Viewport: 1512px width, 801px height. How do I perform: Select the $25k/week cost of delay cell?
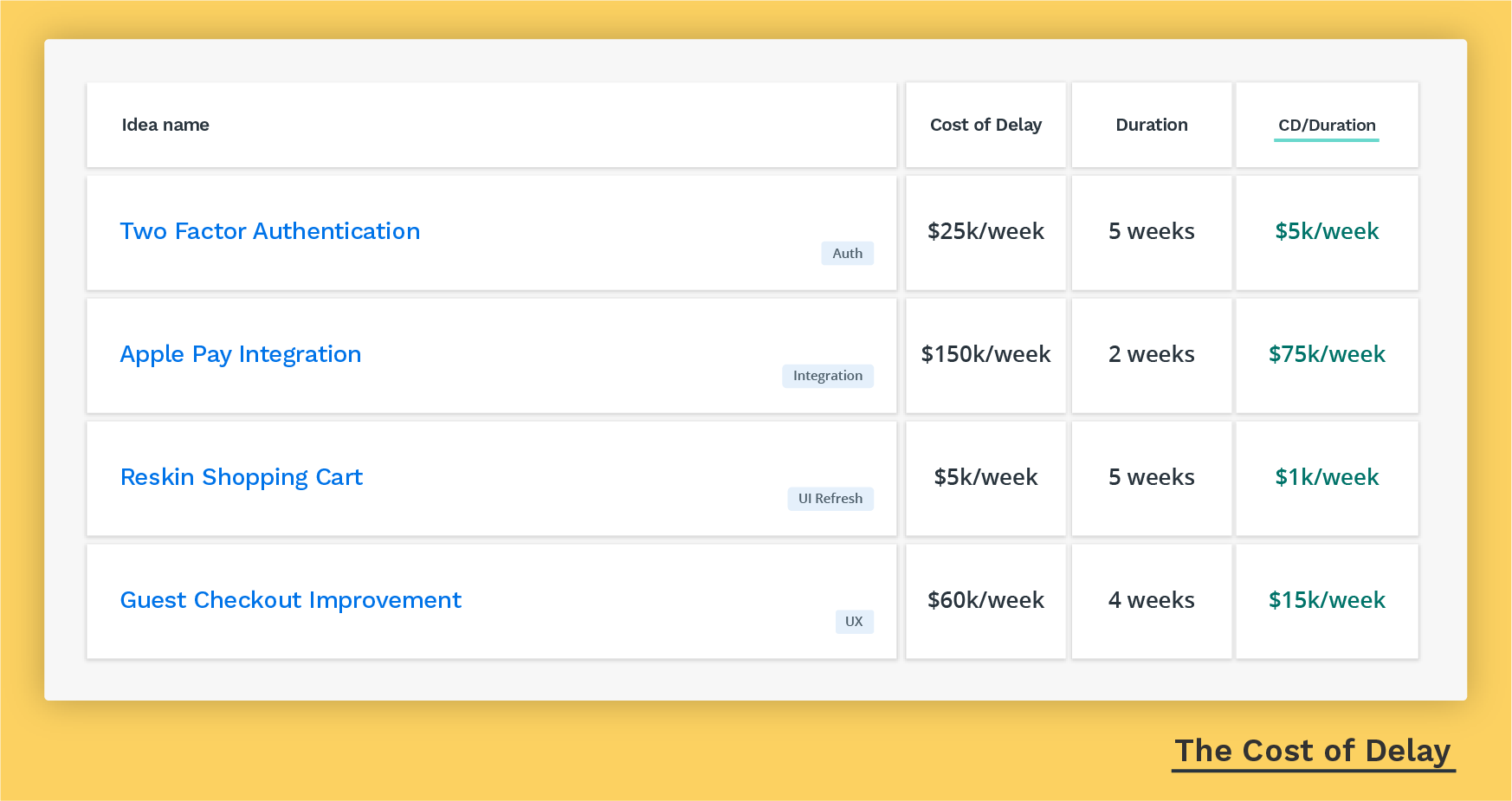[985, 231]
